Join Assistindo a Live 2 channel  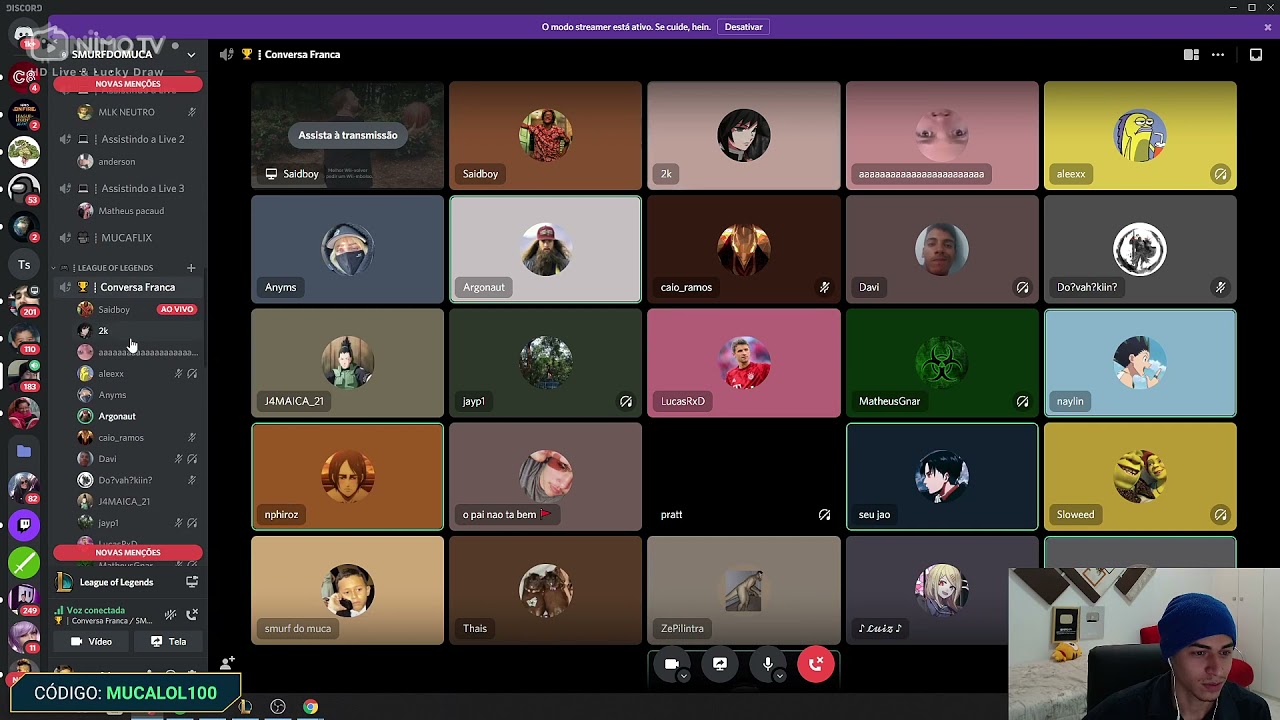pyautogui.click(x=128, y=139)
